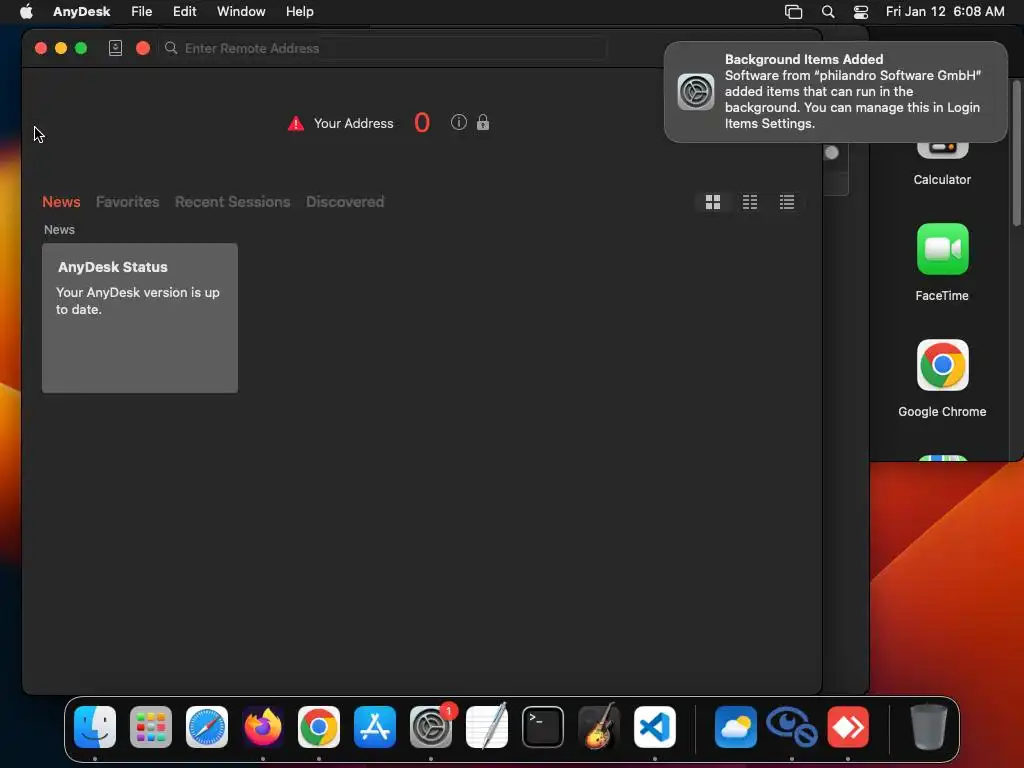Open Google Chrome in the Launchpad window
Screen dimensions: 1024x768
point(942,364)
